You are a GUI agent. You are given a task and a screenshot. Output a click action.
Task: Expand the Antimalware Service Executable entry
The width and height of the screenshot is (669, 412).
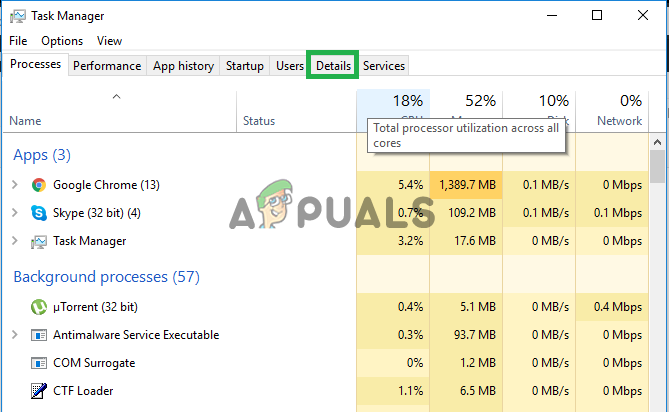click(x=14, y=335)
